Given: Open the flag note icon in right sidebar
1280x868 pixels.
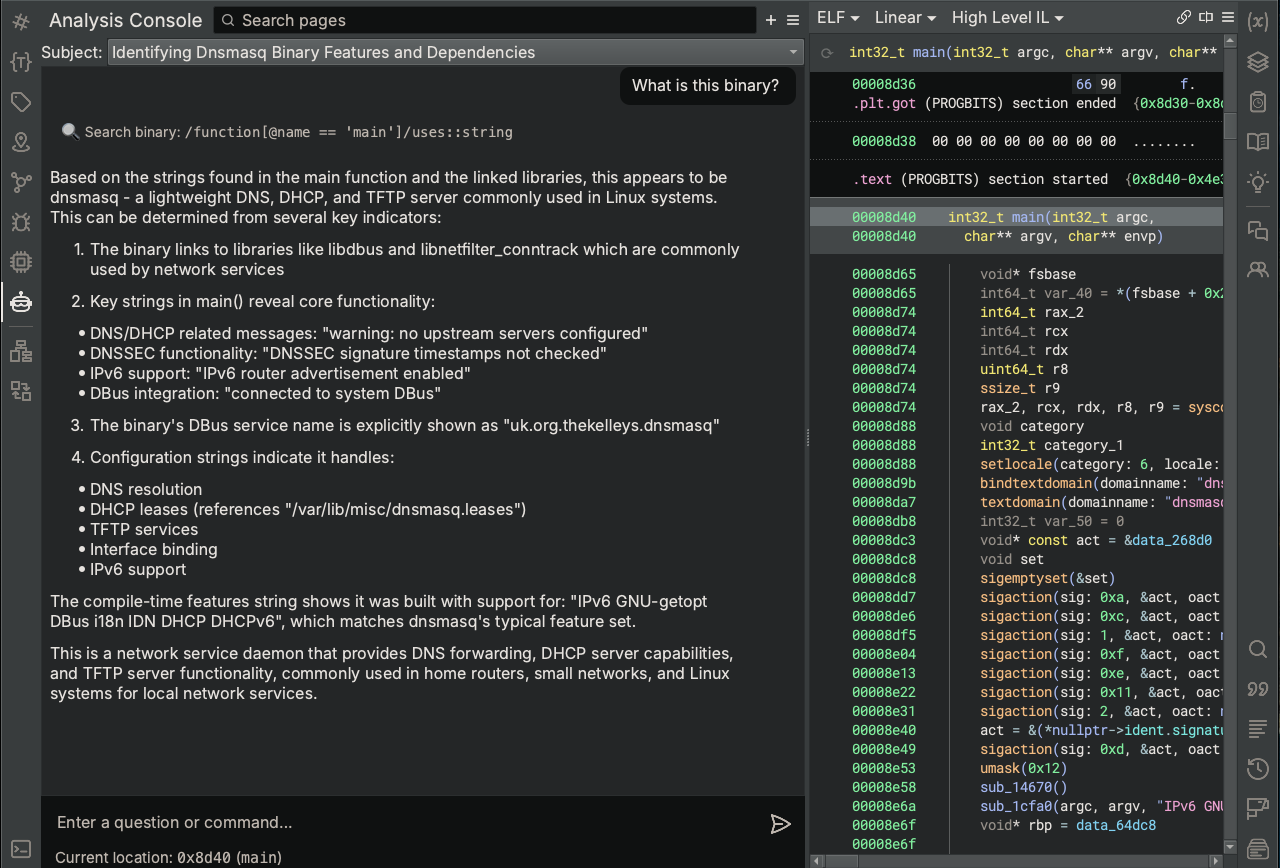Looking at the screenshot, I should 1258,809.
